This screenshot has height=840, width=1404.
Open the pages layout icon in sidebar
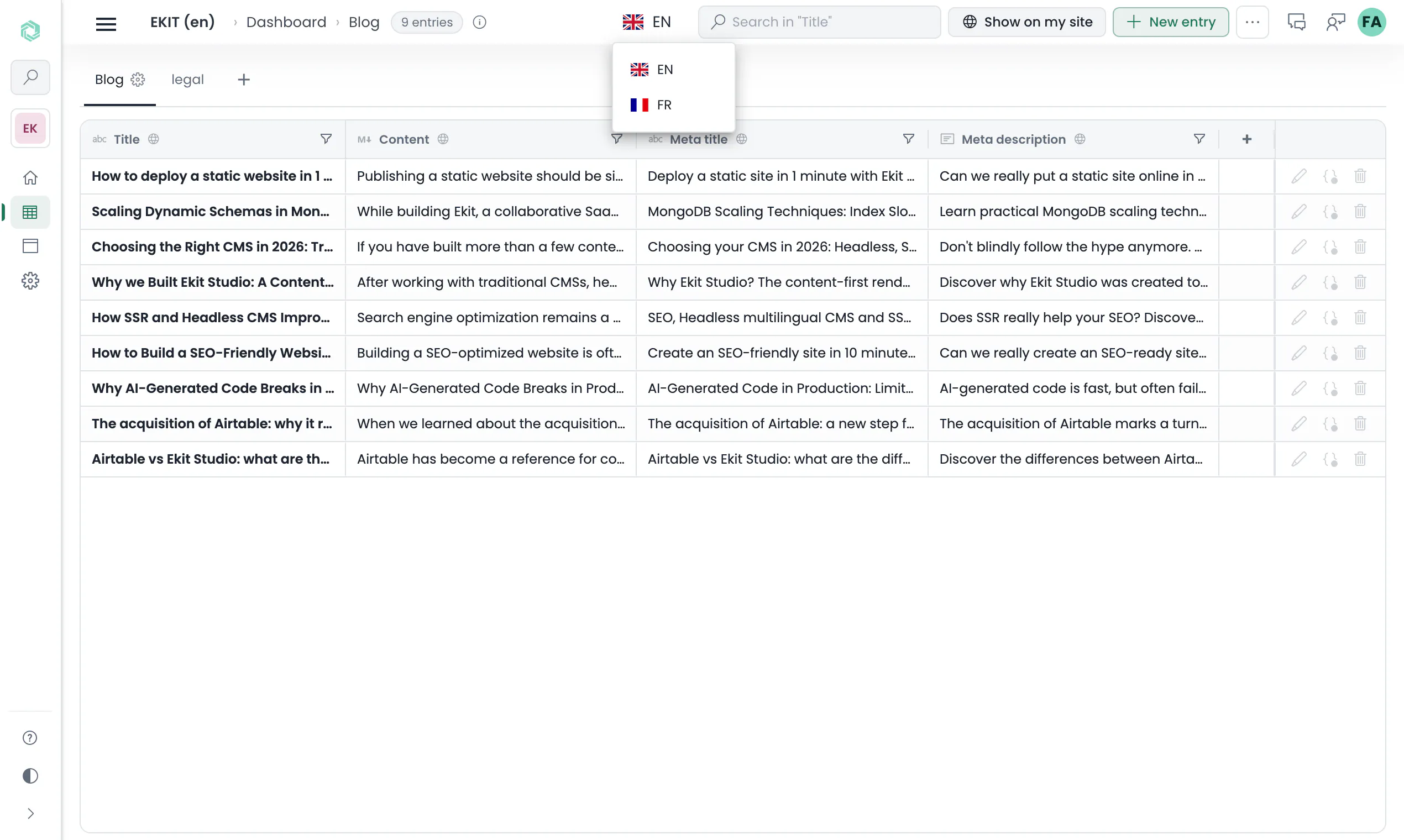30,246
